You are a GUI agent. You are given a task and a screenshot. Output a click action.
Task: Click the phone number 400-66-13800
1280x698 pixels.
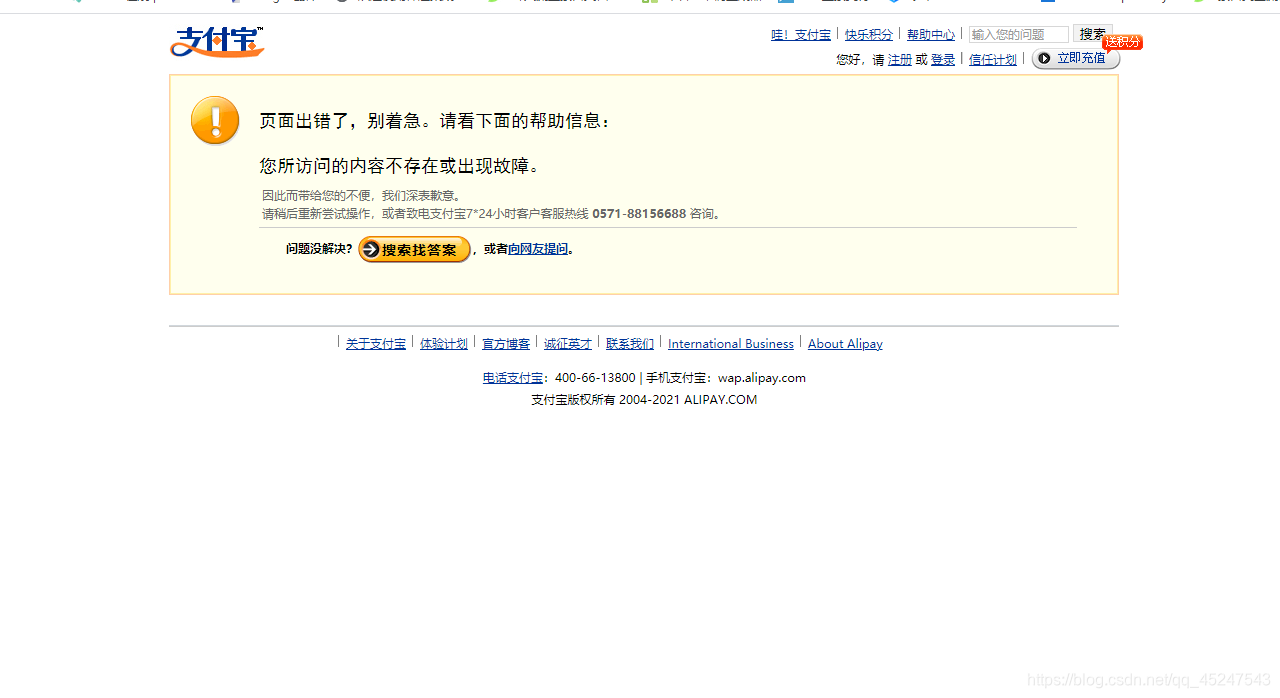click(595, 378)
